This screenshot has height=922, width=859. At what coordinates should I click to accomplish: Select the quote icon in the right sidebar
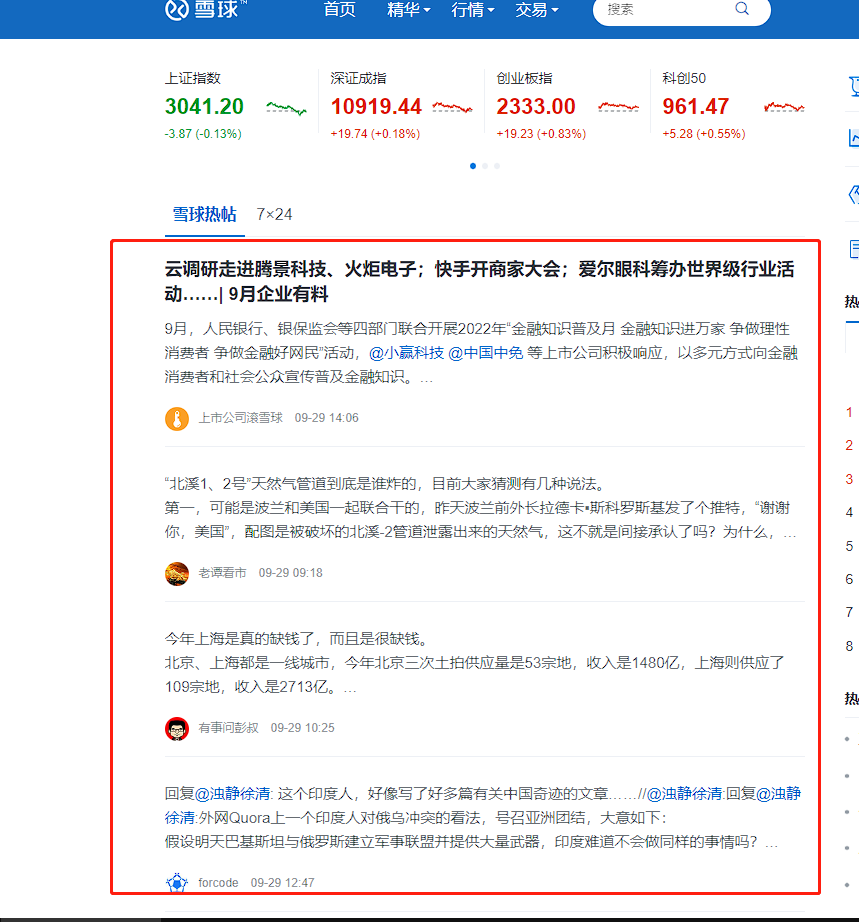click(x=855, y=192)
